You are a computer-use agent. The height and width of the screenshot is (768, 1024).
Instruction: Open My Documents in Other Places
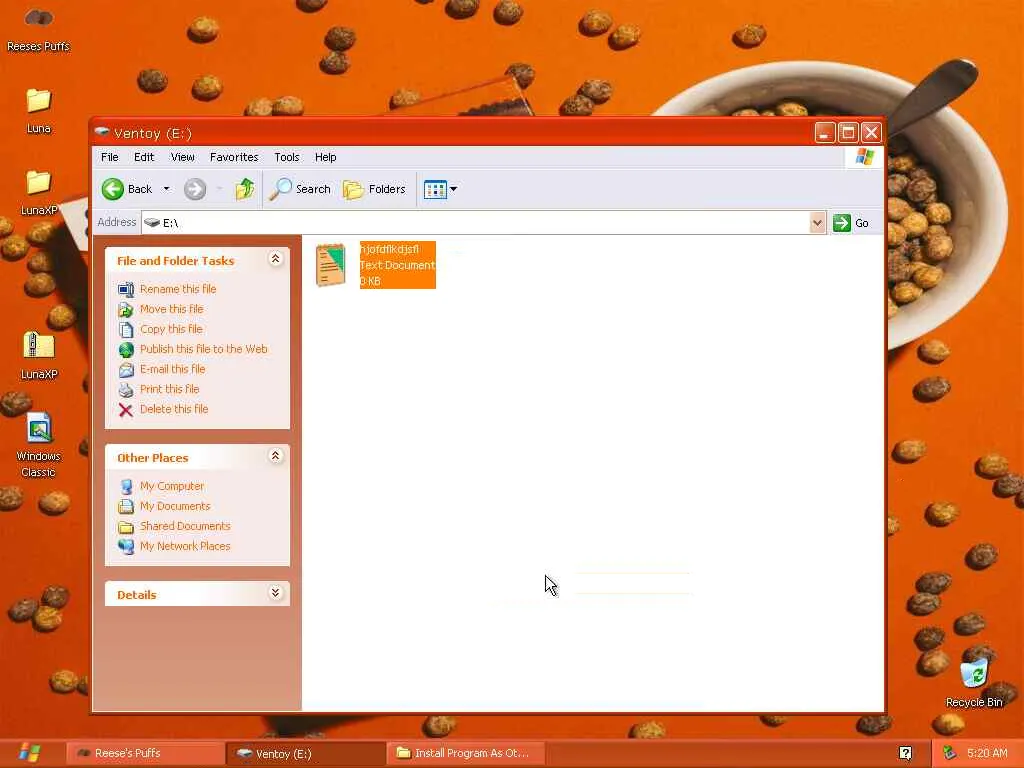(175, 506)
